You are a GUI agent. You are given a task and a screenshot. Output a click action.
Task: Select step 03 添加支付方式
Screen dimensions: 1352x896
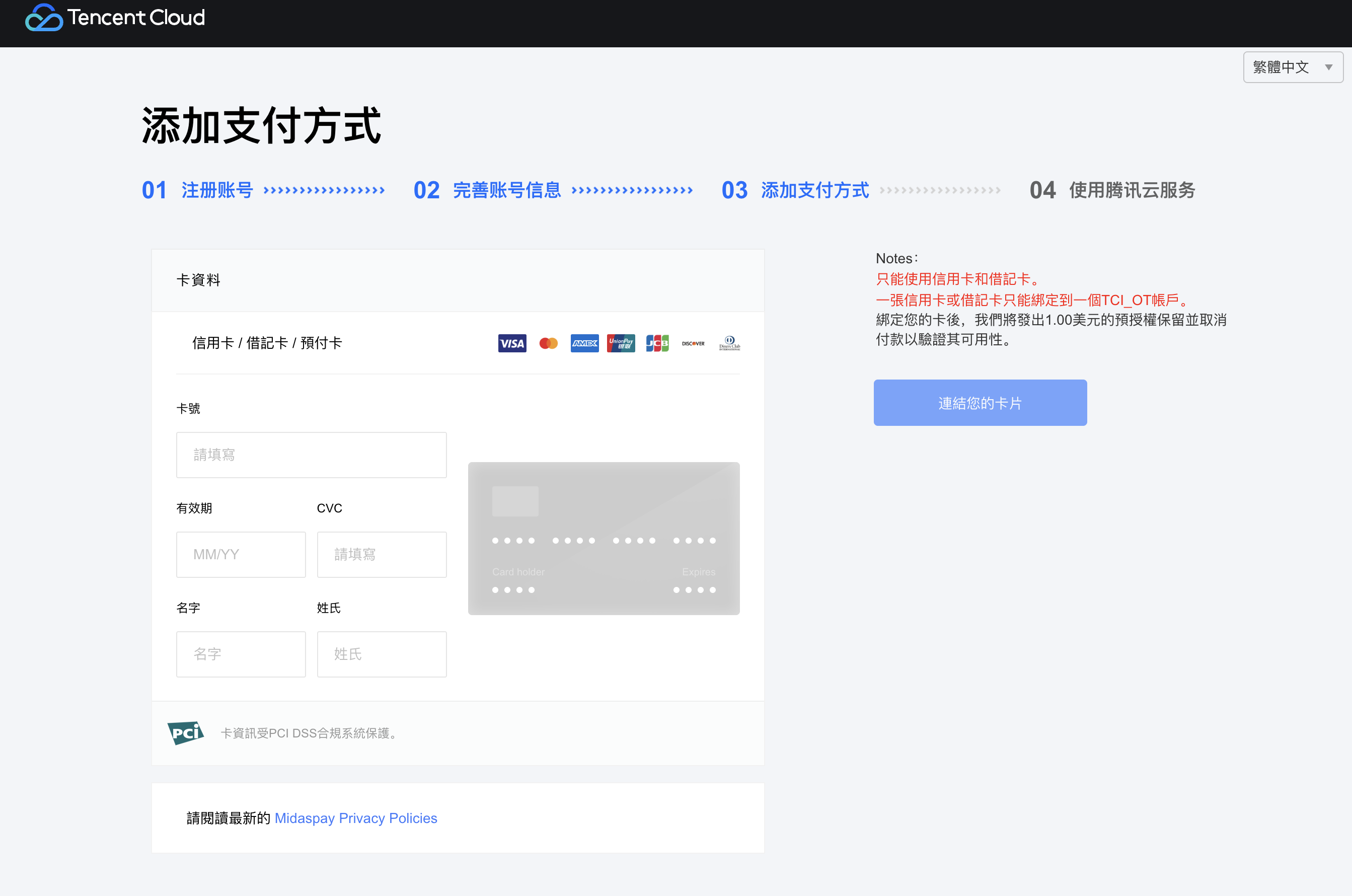pos(814,190)
